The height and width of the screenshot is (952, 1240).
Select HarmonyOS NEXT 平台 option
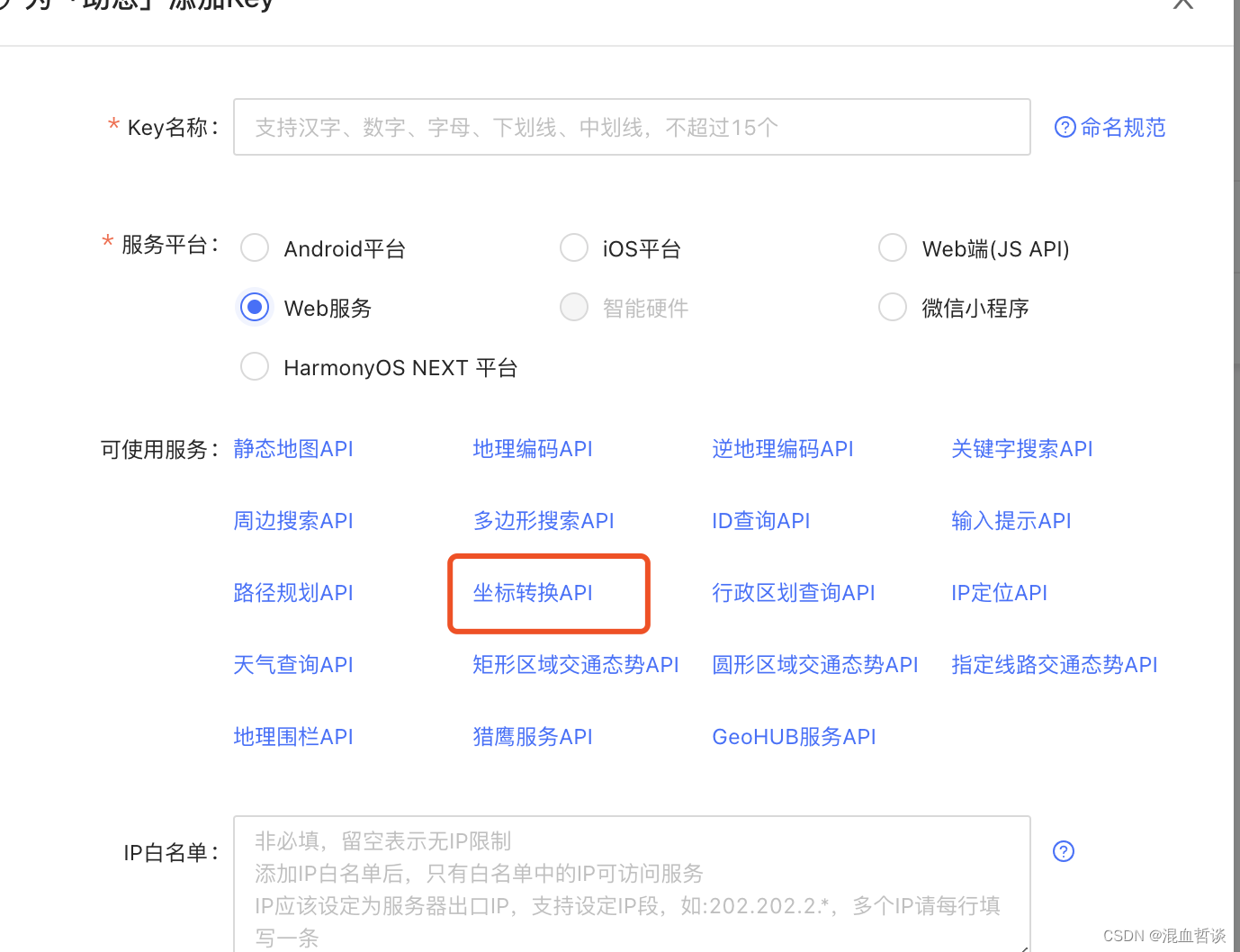tap(254, 366)
